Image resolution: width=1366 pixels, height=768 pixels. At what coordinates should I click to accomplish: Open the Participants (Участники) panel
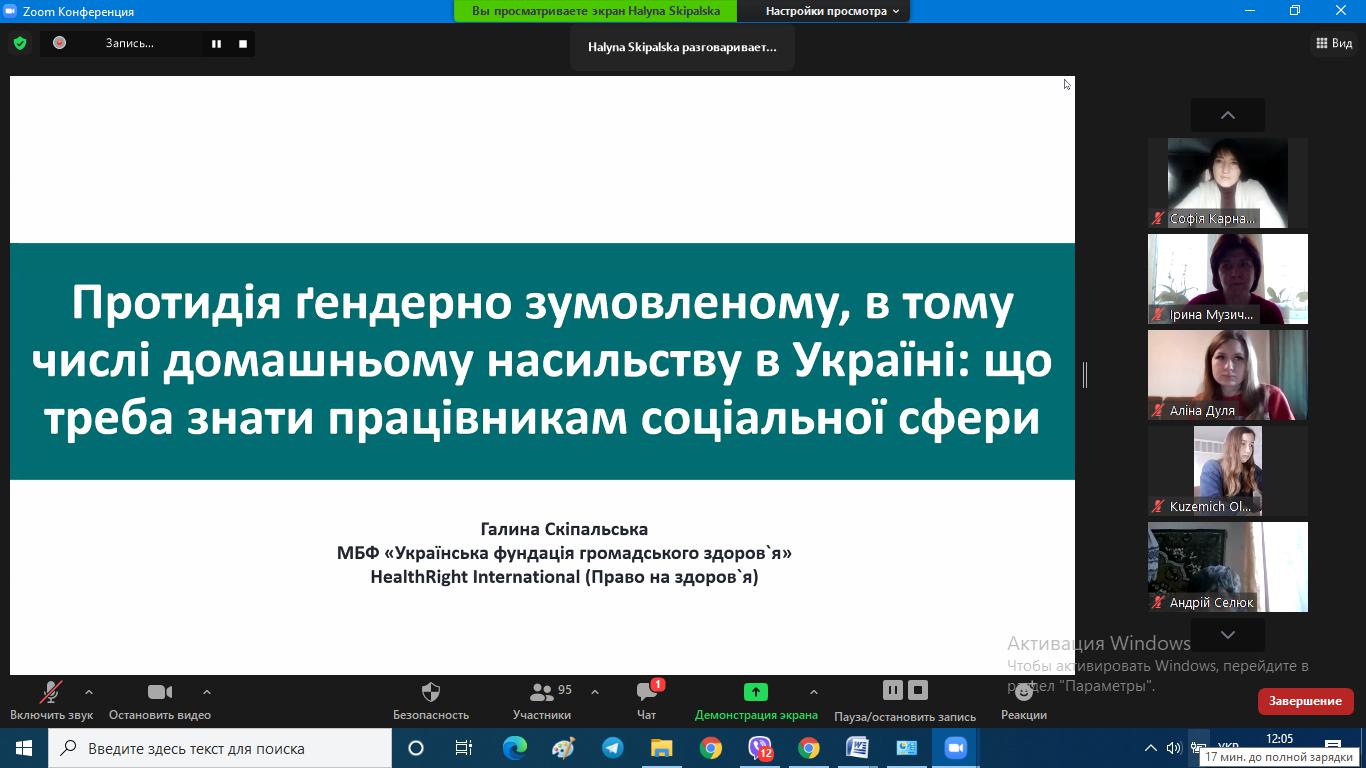click(542, 692)
